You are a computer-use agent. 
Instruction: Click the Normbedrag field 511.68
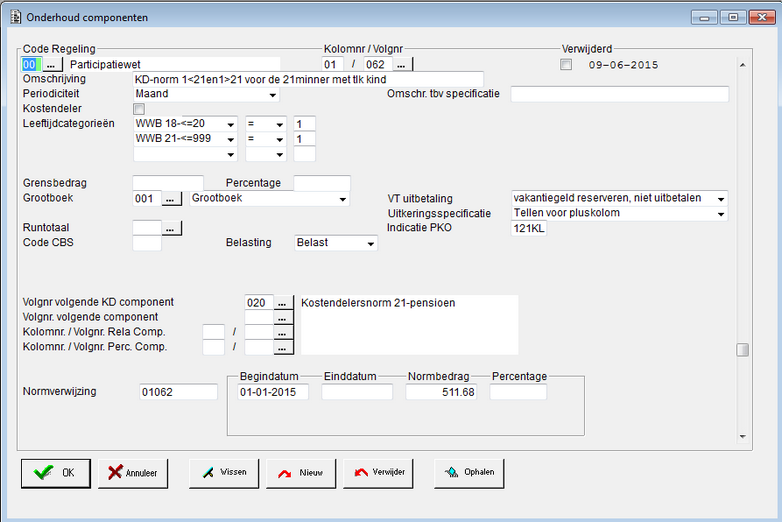(x=441, y=392)
